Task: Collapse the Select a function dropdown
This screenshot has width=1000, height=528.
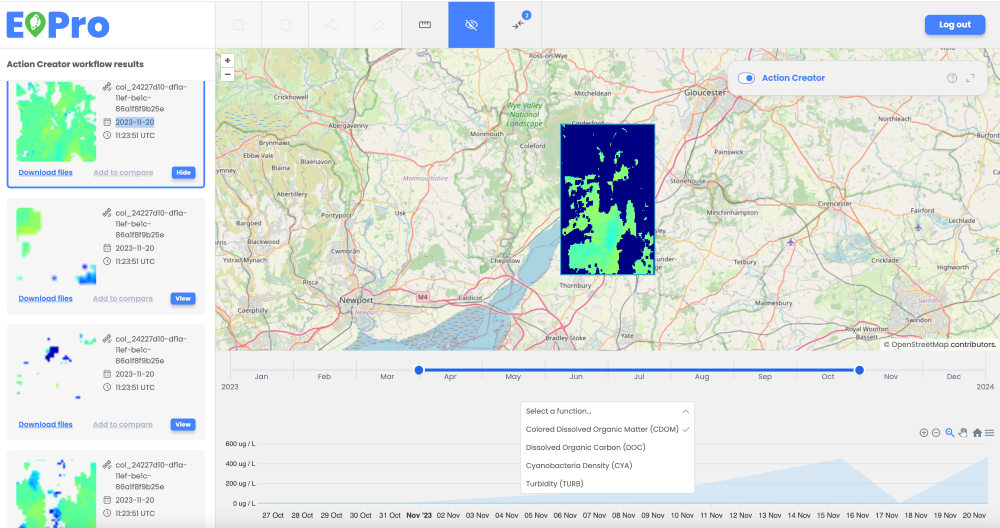Action: 685,411
